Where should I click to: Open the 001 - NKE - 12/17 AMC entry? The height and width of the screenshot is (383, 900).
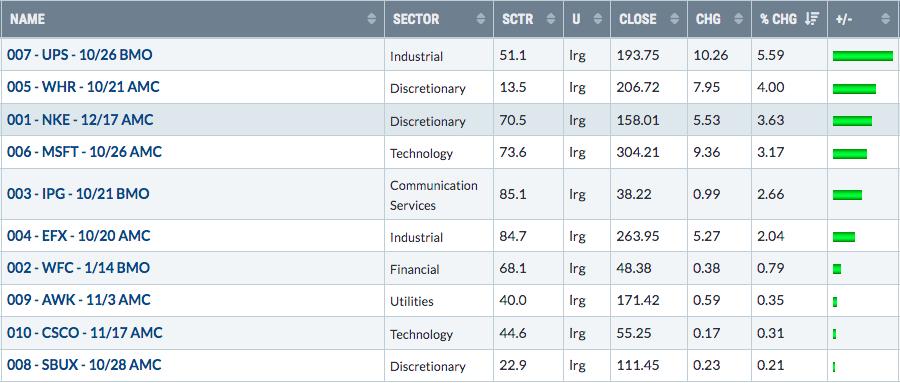80,120
